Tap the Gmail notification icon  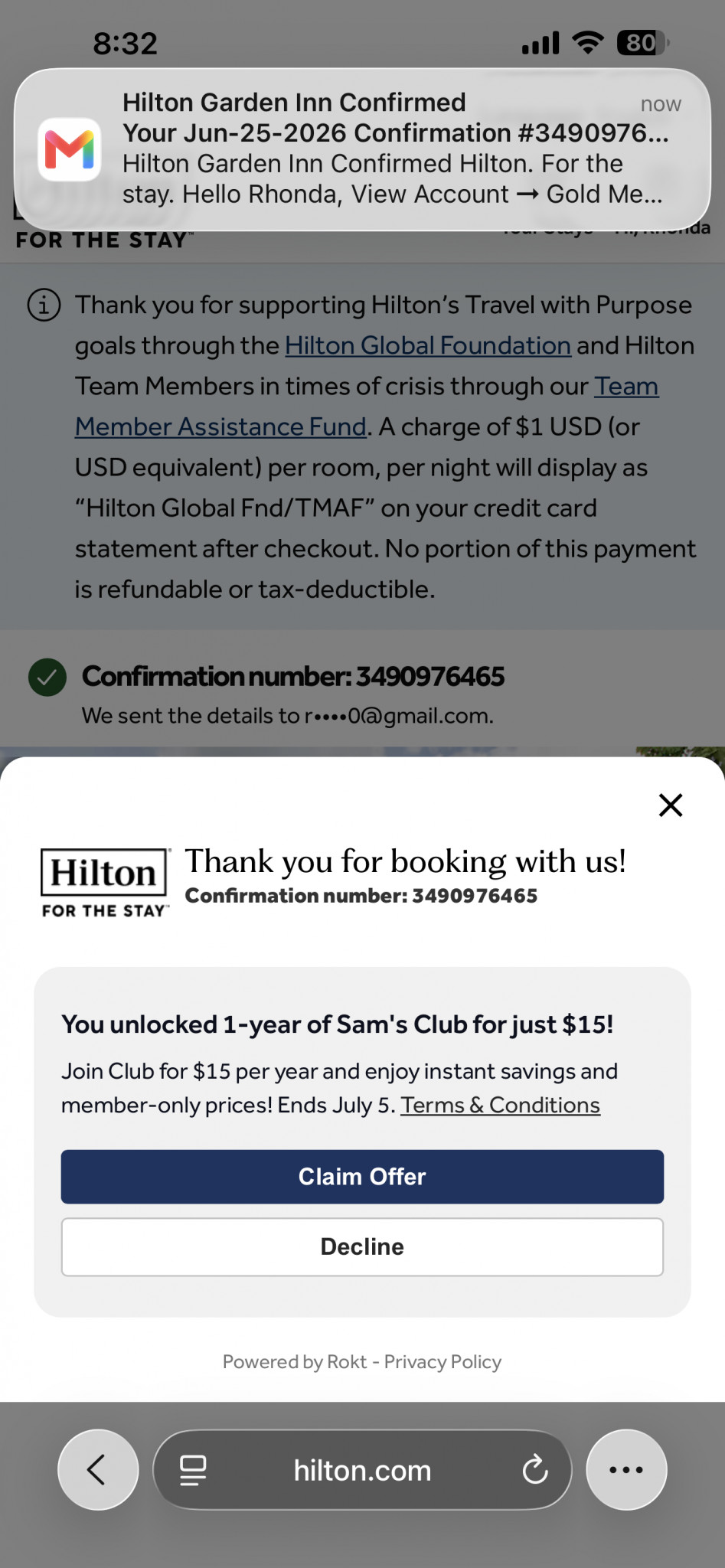coord(69,149)
